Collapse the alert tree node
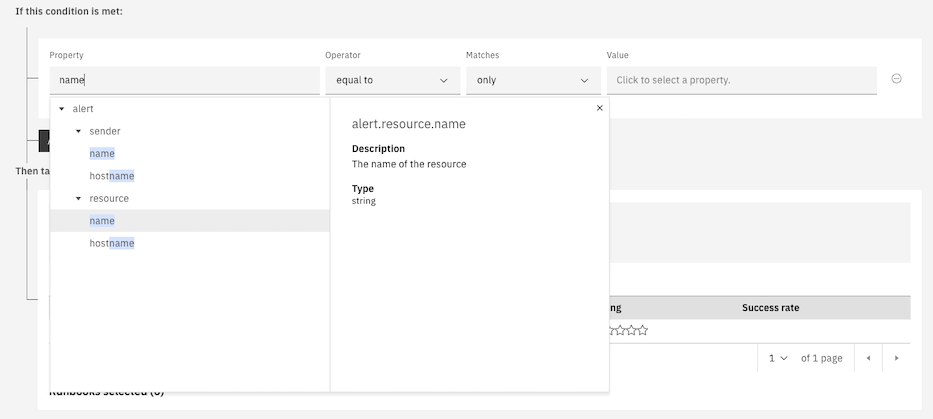This screenshot has height=419, width=933. [x=62, y=108]
